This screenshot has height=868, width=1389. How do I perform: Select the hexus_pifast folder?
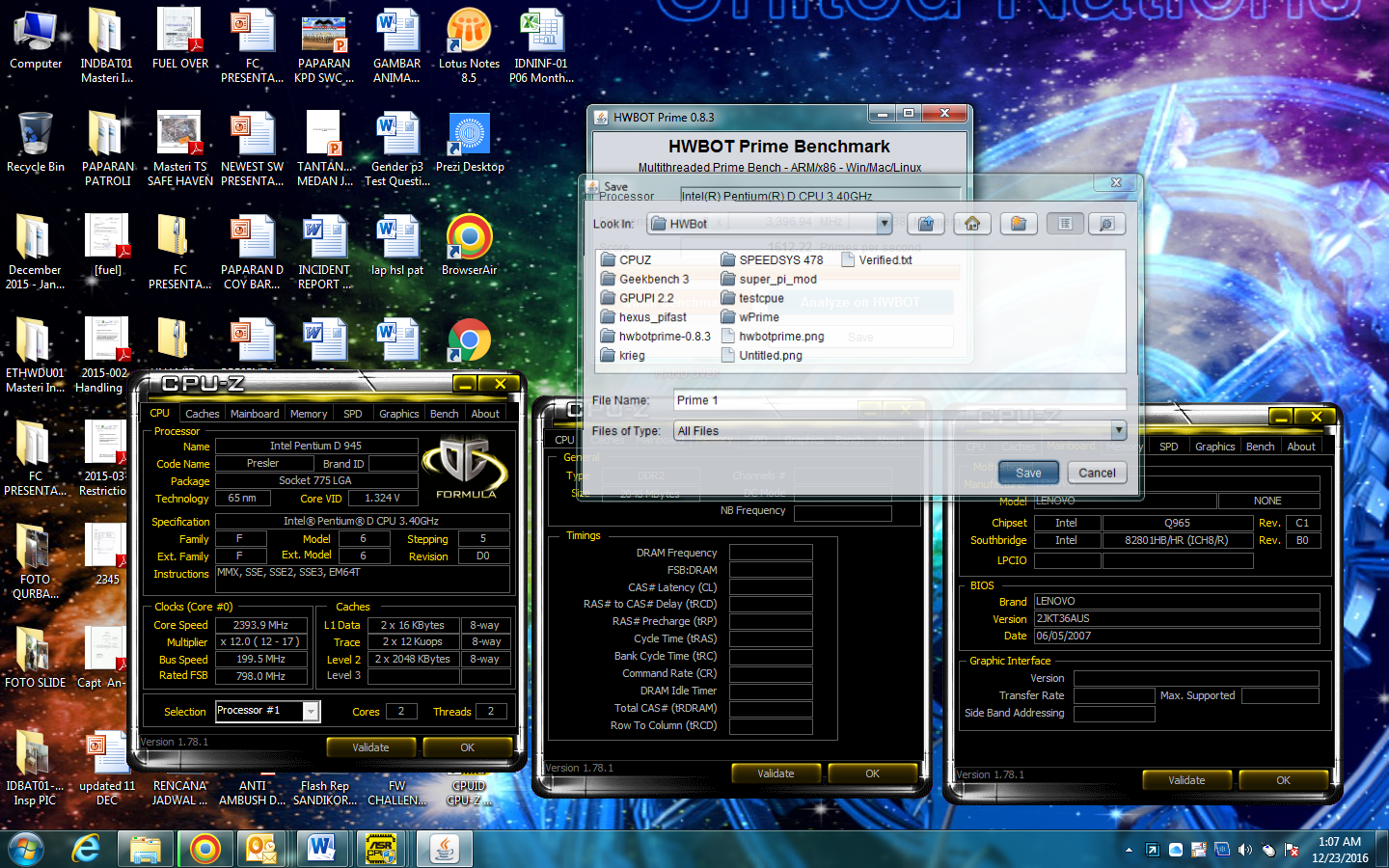pyautogui.click(x=642, y=317)
